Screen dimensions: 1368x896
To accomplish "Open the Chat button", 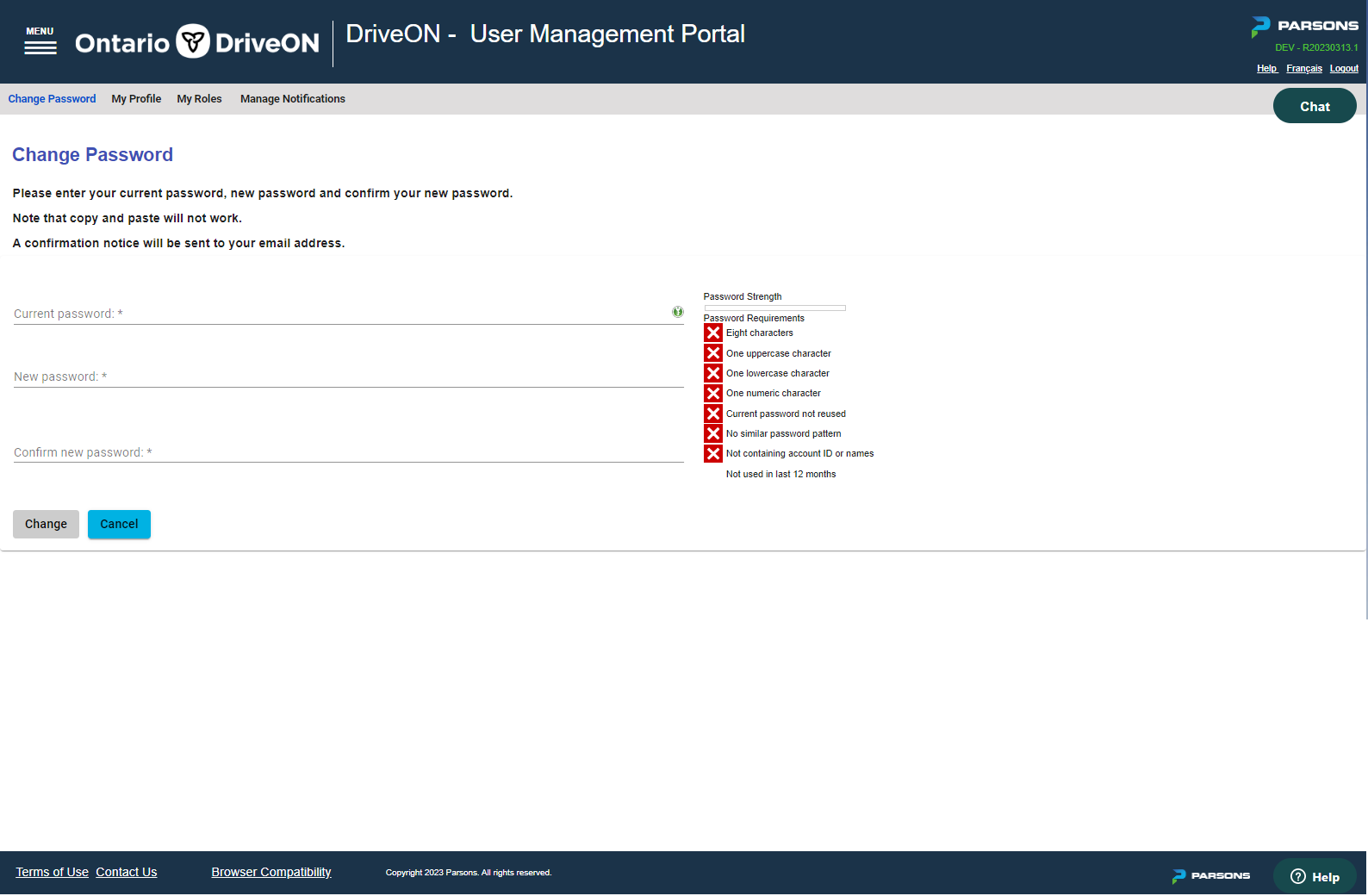I will (x=1315, y=106).
